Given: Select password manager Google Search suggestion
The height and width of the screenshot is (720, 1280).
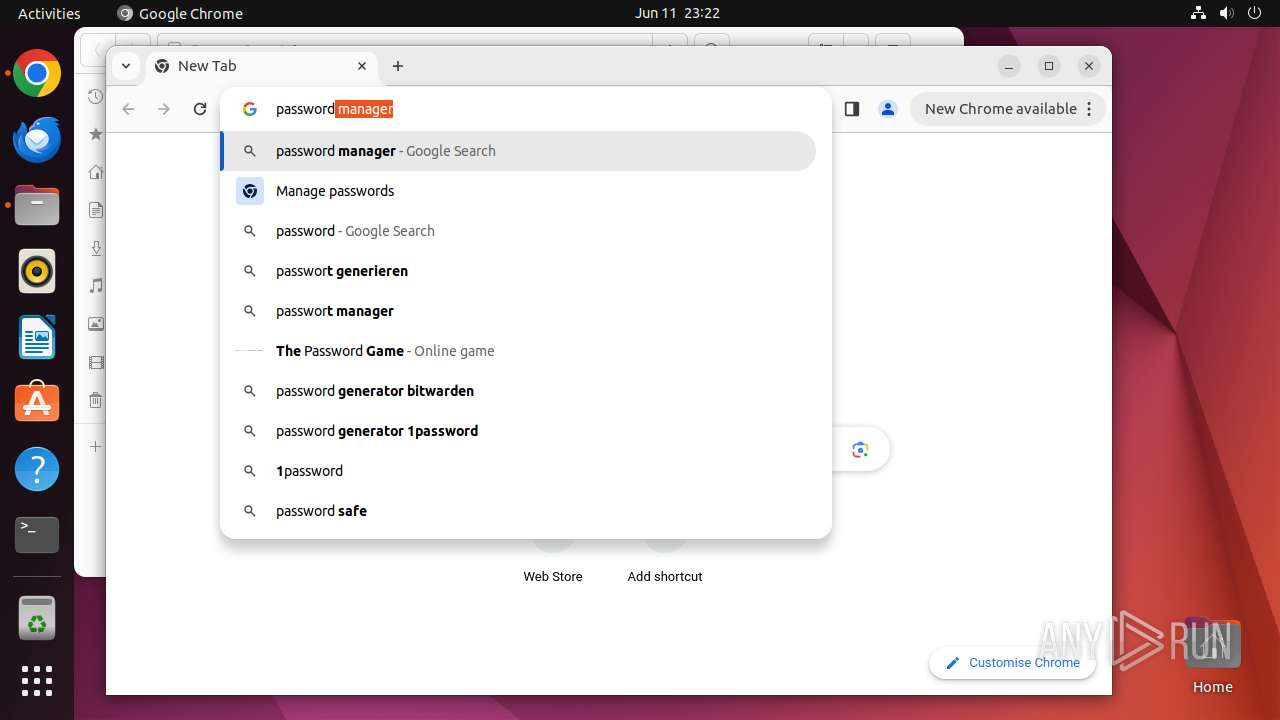Looking at the screenshot, I should 518,151.
